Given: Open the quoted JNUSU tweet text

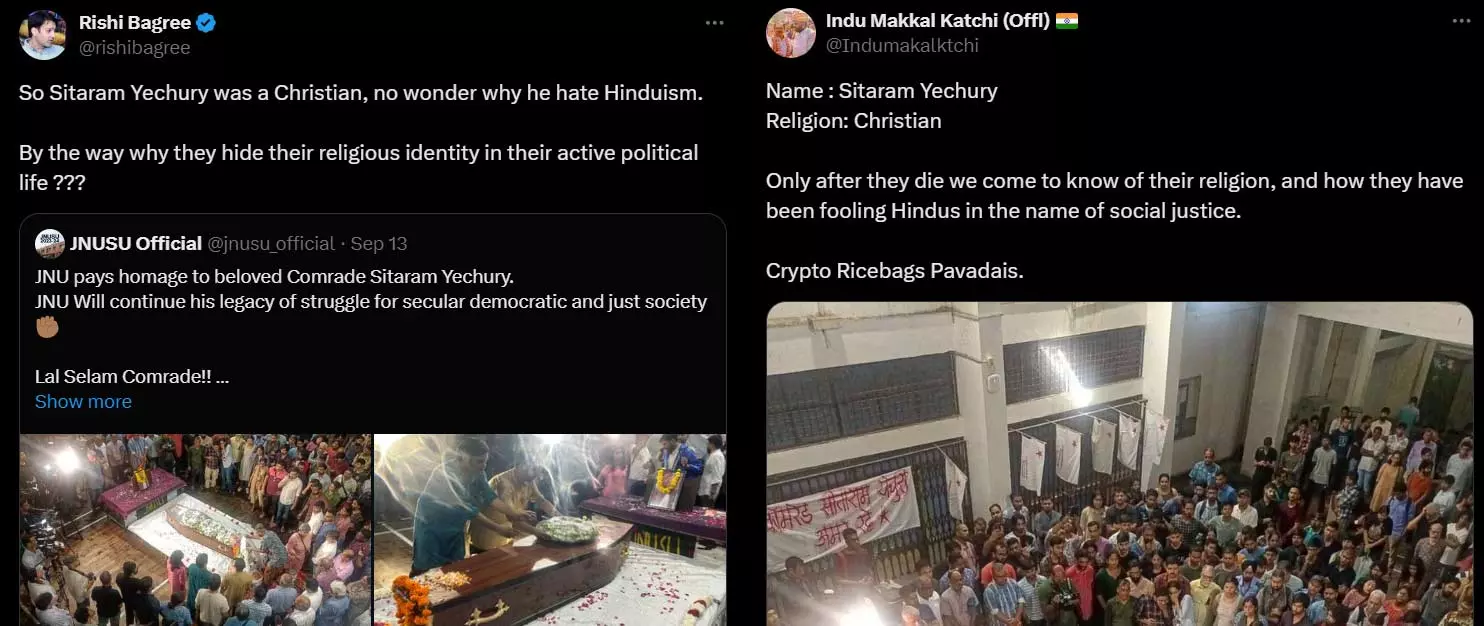Looking at the screenshot, I should [371, 327].
